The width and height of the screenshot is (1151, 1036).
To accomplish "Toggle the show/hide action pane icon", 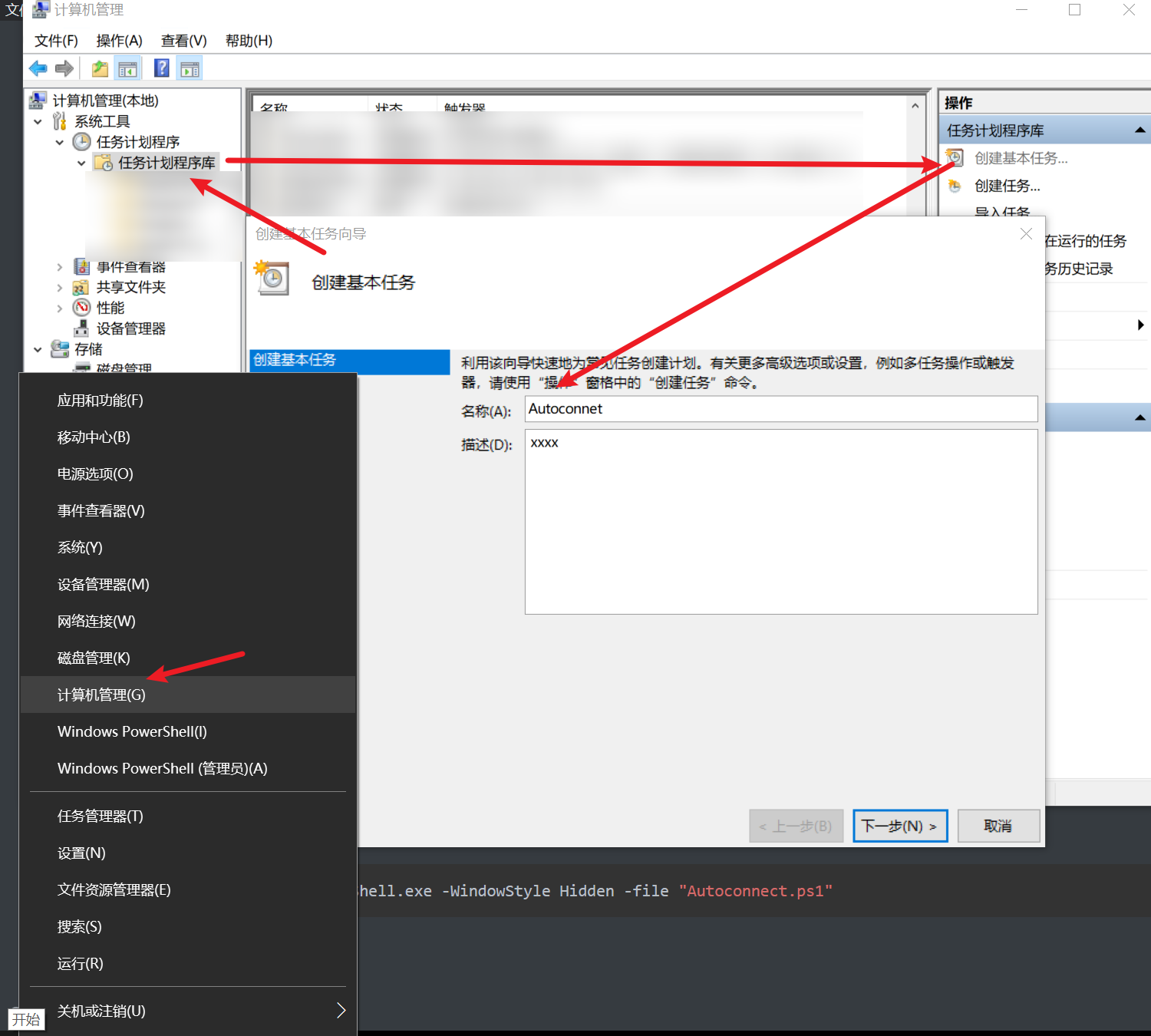I will [x=190, y=69].
